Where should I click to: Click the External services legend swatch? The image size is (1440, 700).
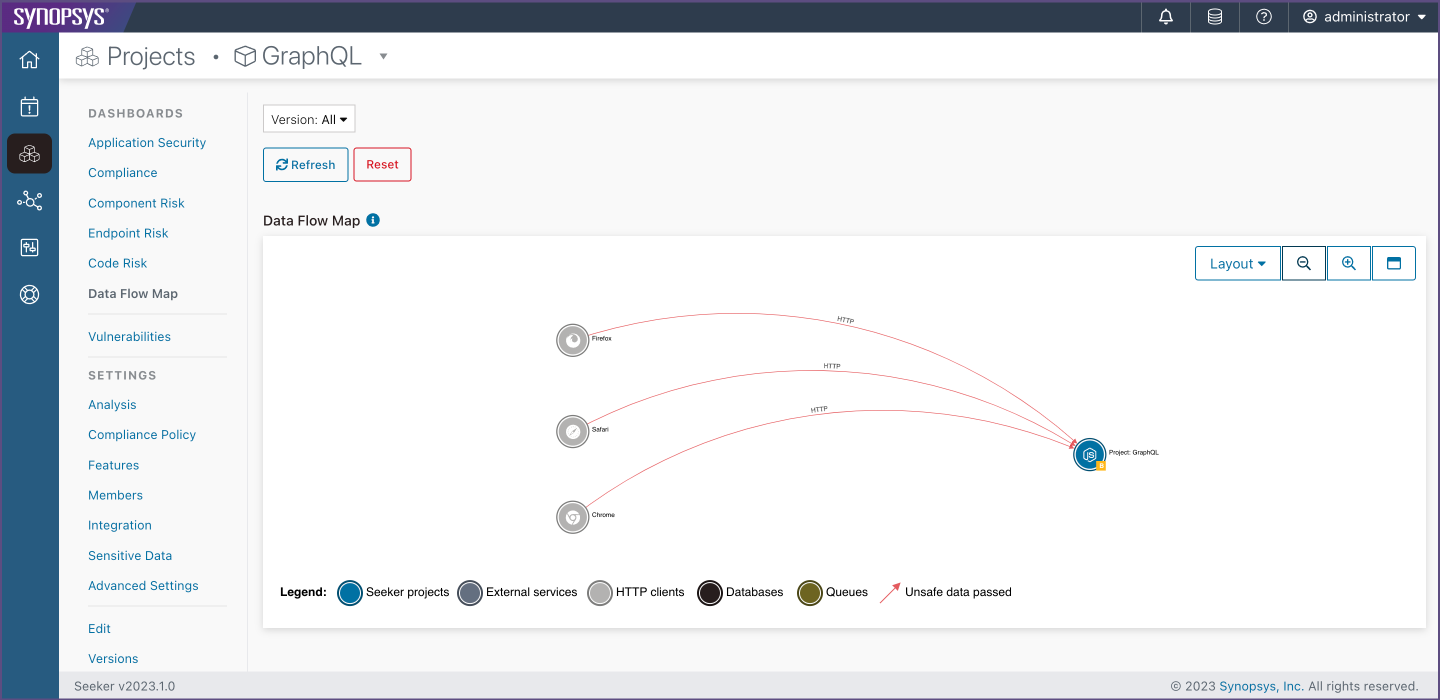coord(469,593)
